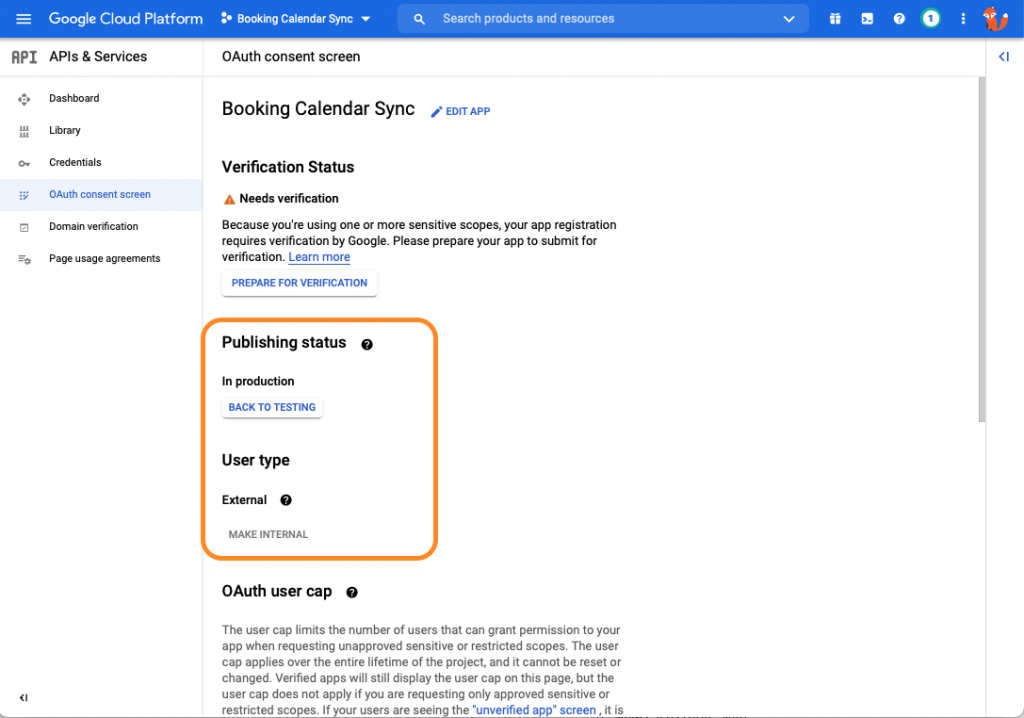1024x718 pixels.
Task: Open the Booking Calendar Sync project selector
Action: [296, 18]
